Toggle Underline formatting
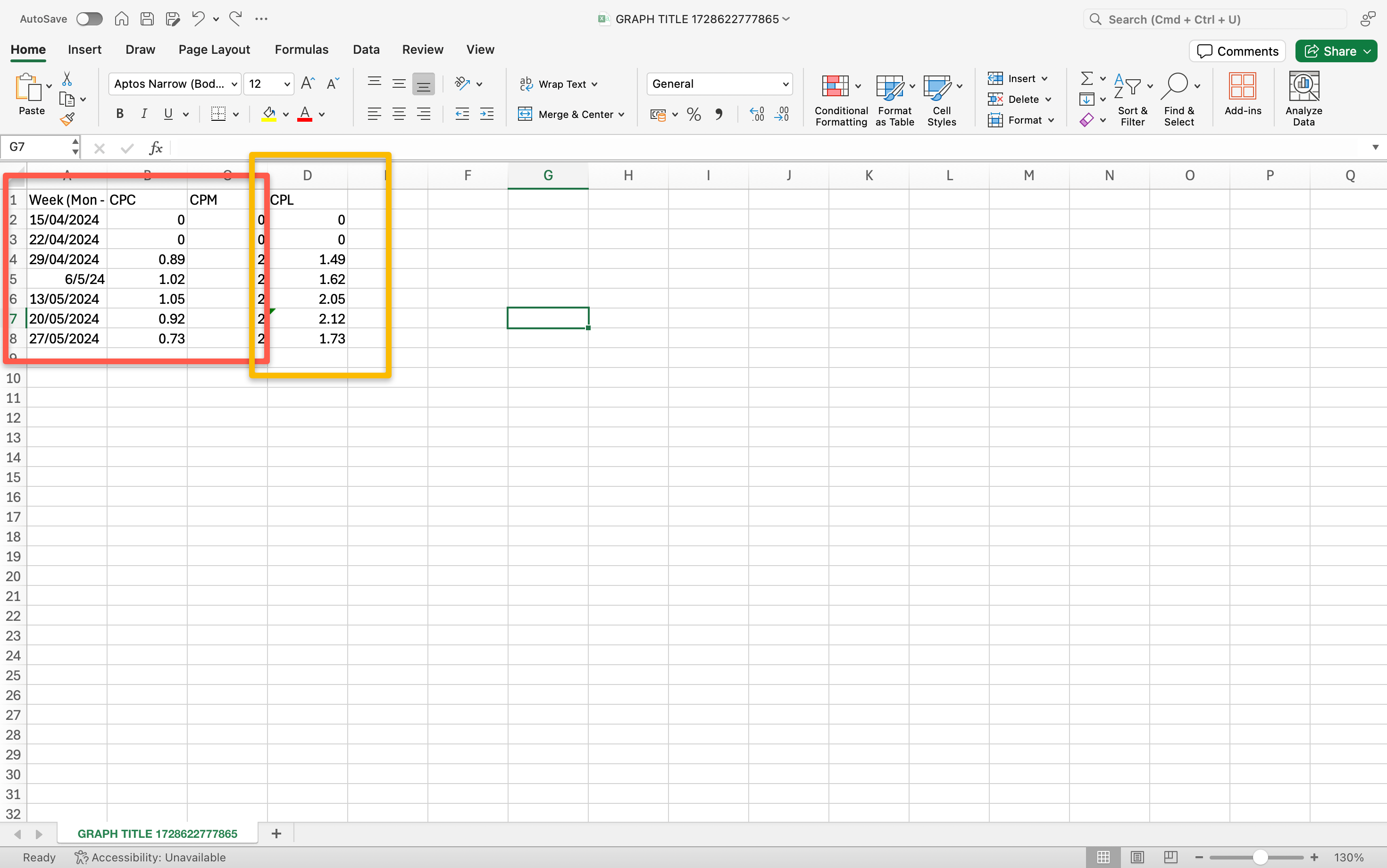 (168, 114)
